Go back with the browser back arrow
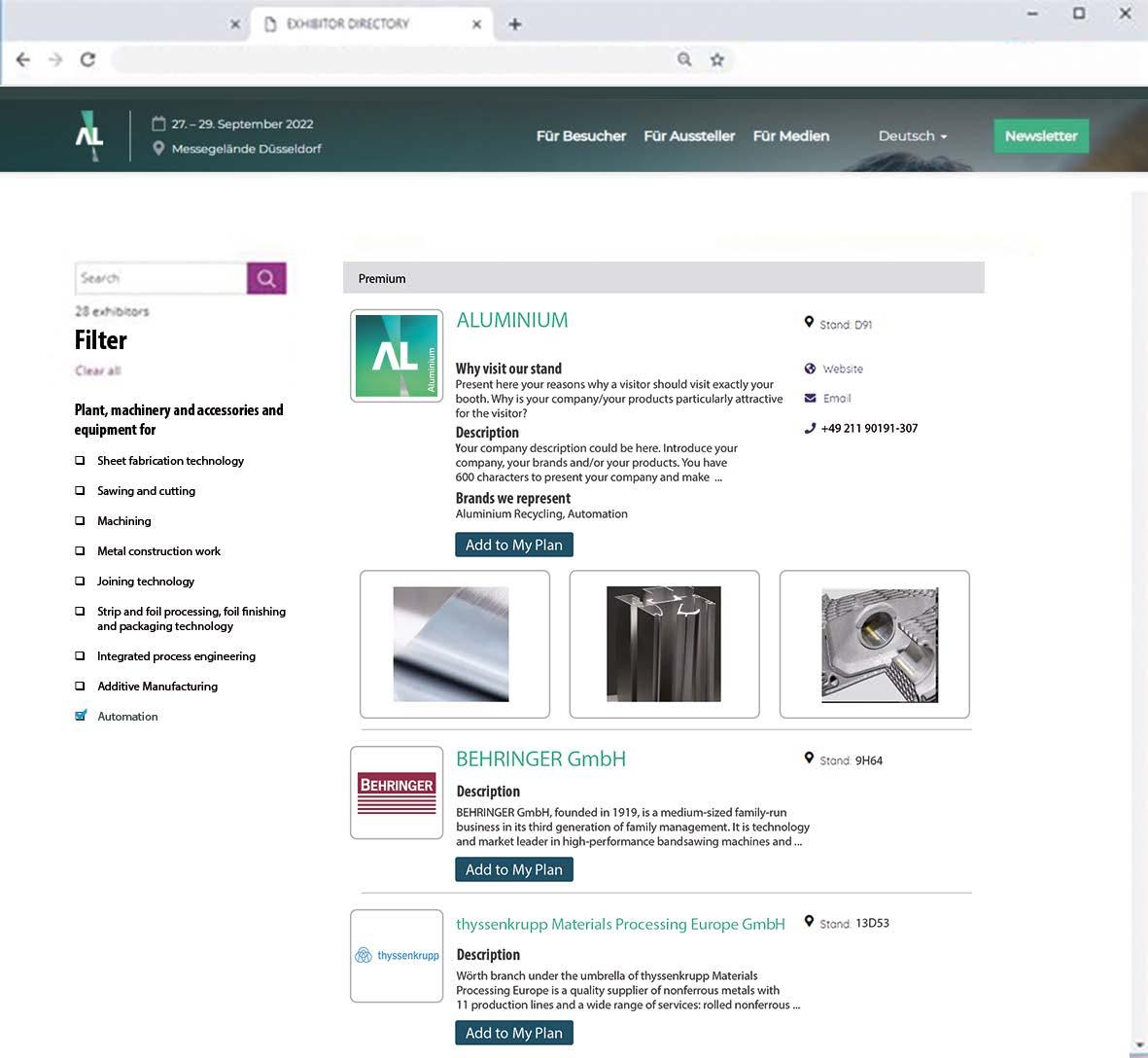The height and width of the screenshot is (1058, 1148). click(22, 59)
